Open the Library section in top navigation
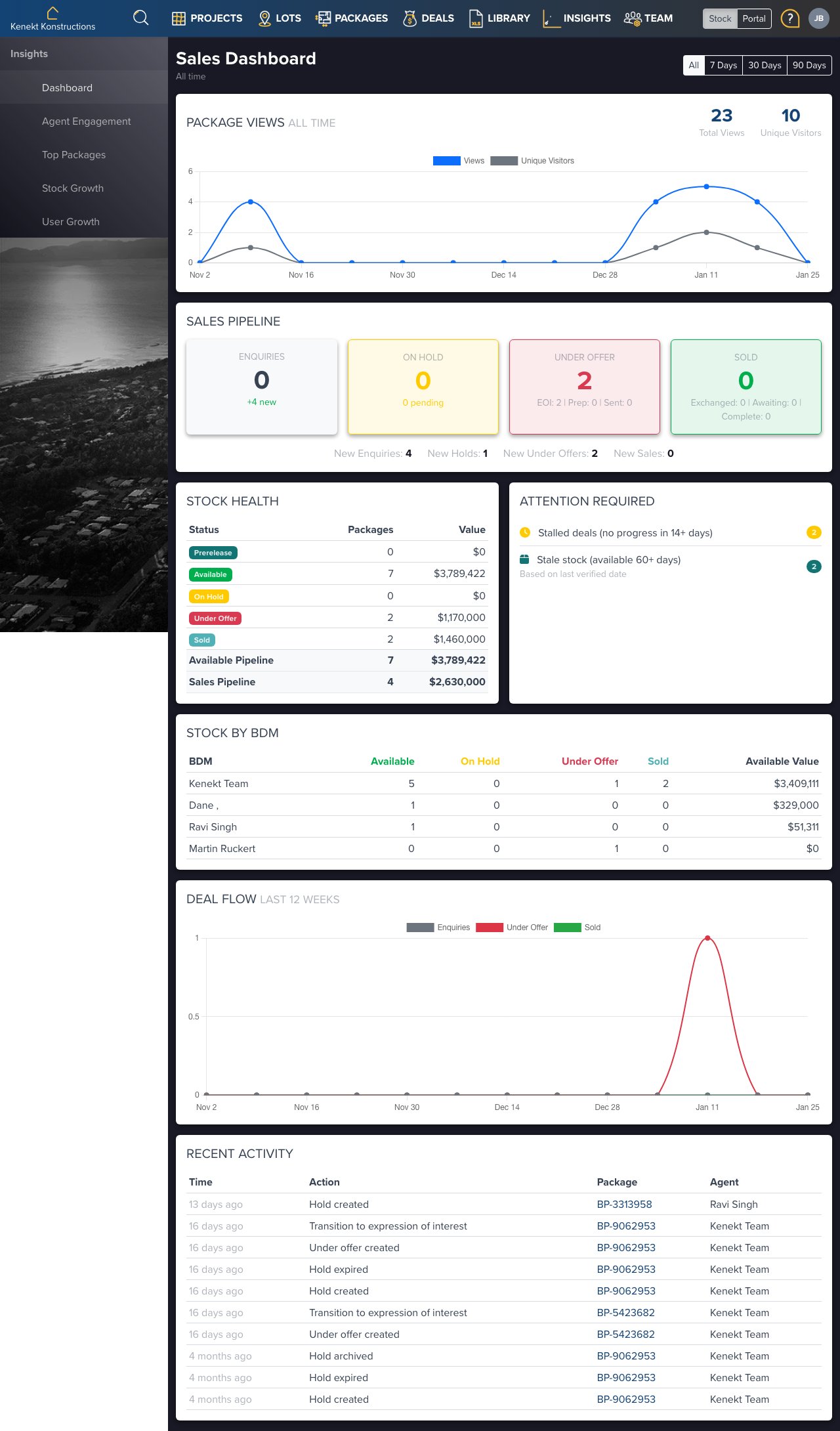Viewport: 840px width, 1431px height. point(499,18)
